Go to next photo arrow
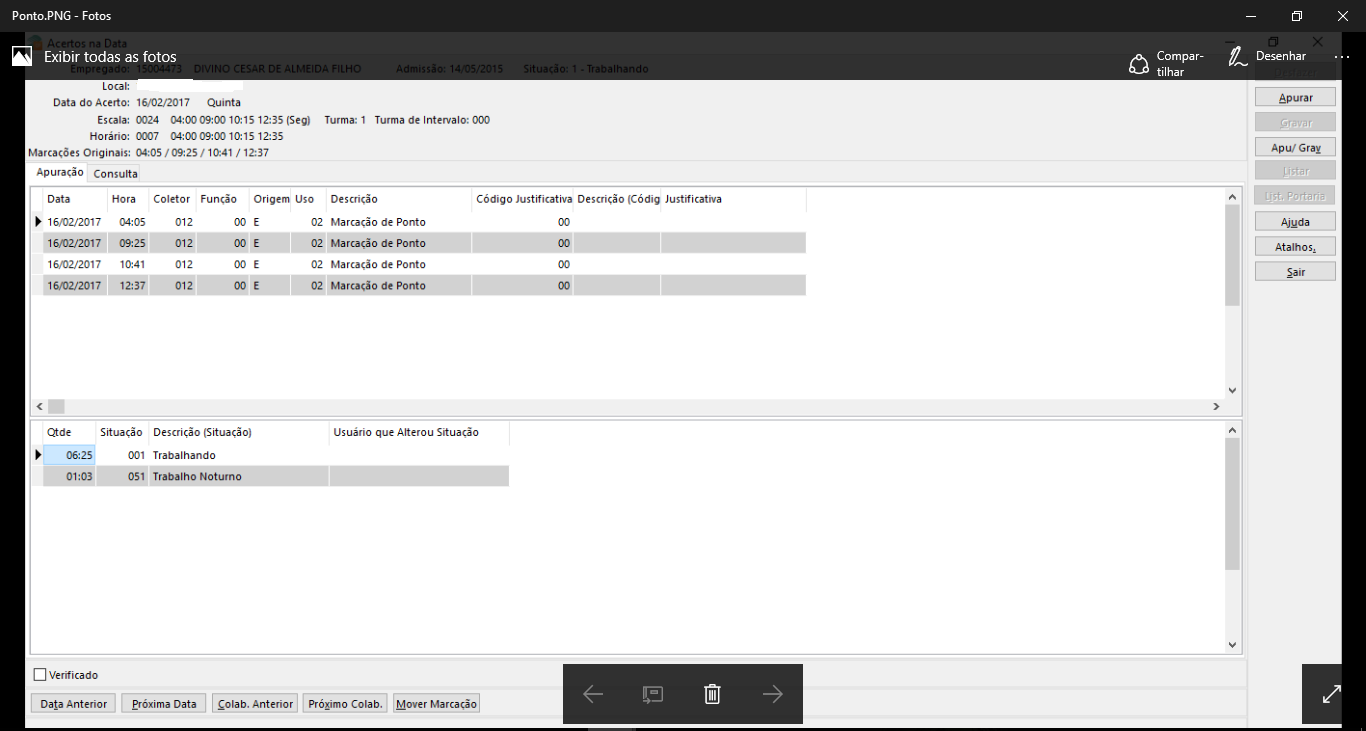Screen dimensions: 1366x731 pyautogui.click(x=772, y=694)
